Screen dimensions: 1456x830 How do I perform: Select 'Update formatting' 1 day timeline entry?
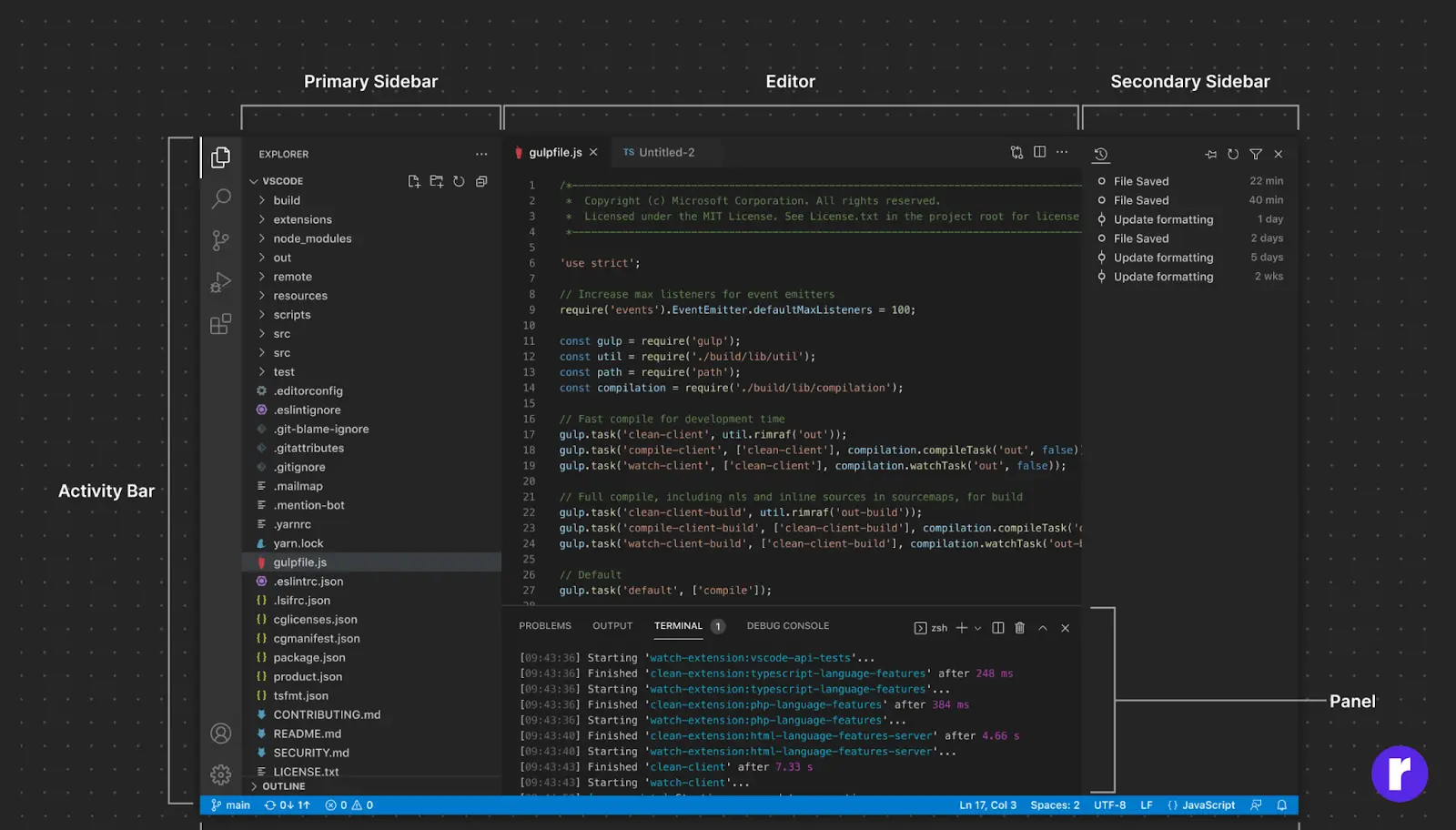coord(1190,219)
